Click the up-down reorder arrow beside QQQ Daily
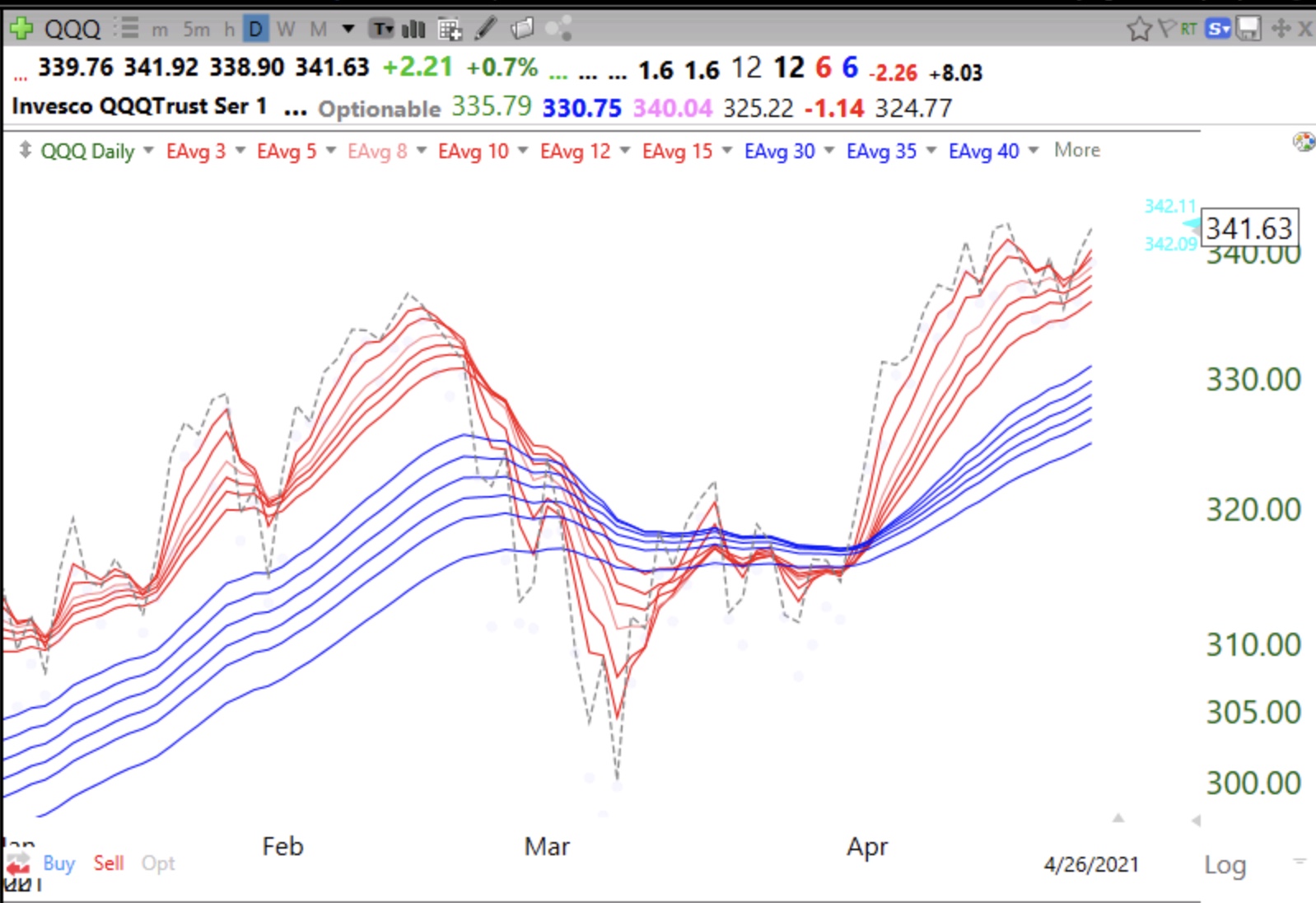 click(26, 150)
